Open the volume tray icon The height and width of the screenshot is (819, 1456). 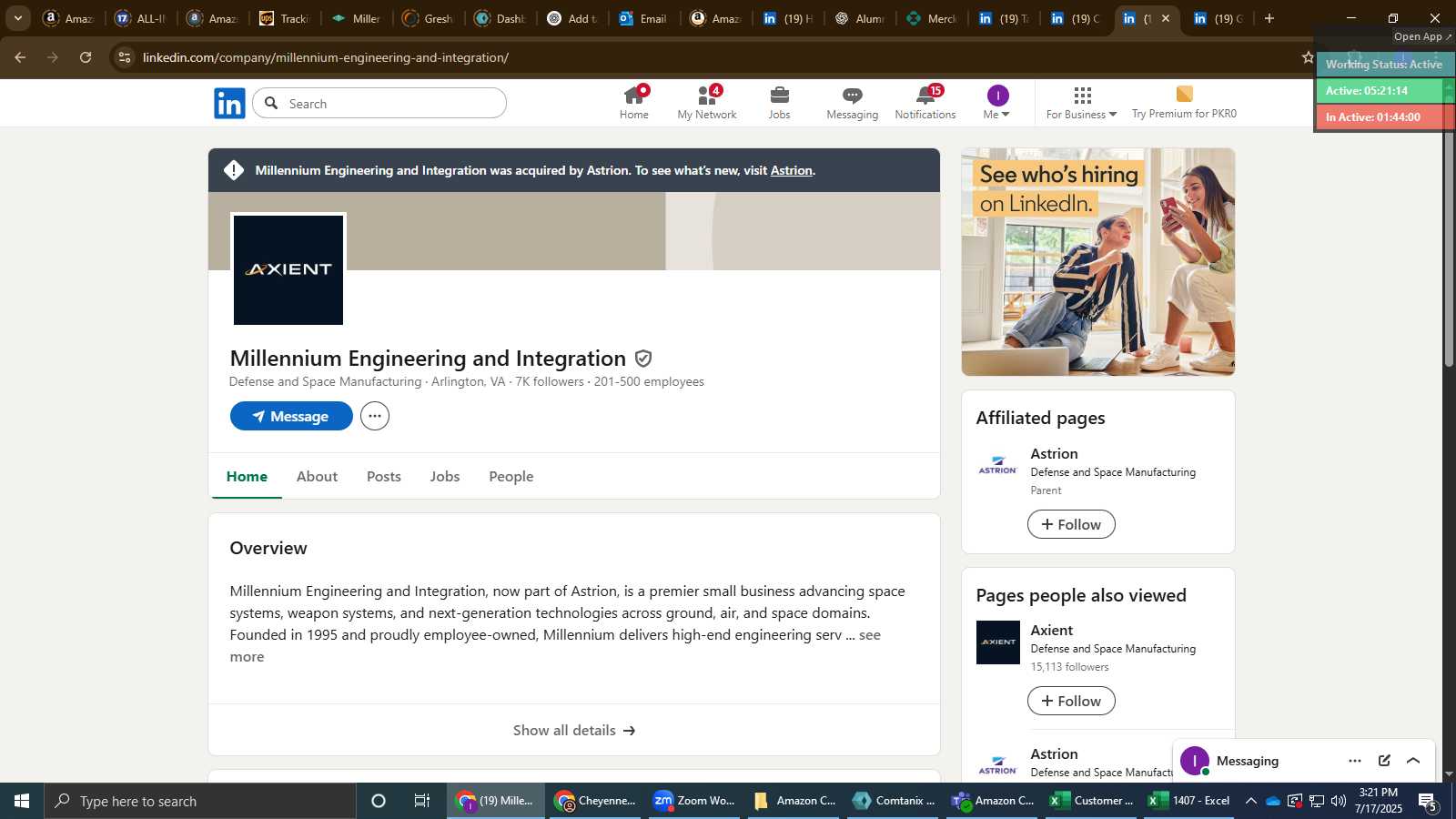1339,801
